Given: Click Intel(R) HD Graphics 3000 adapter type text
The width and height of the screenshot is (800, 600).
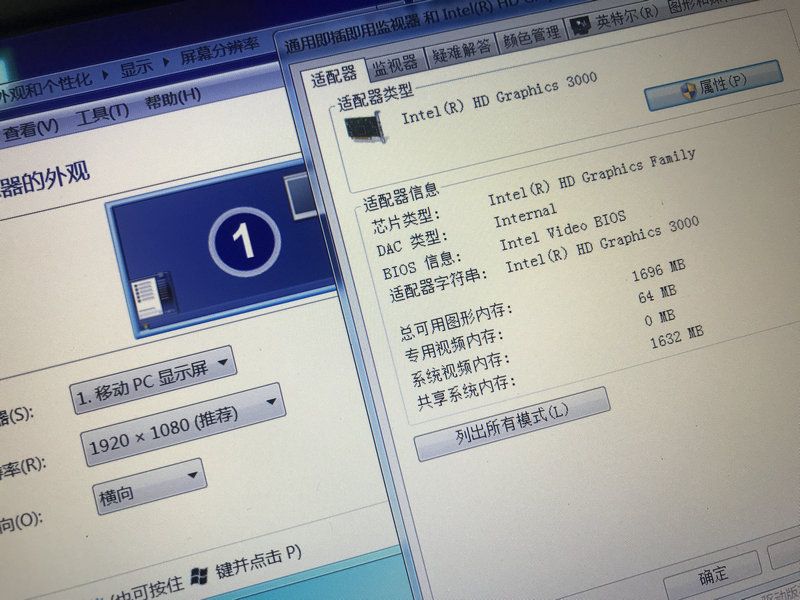Looking at the screenshot, I should click(x=499, y=97).
